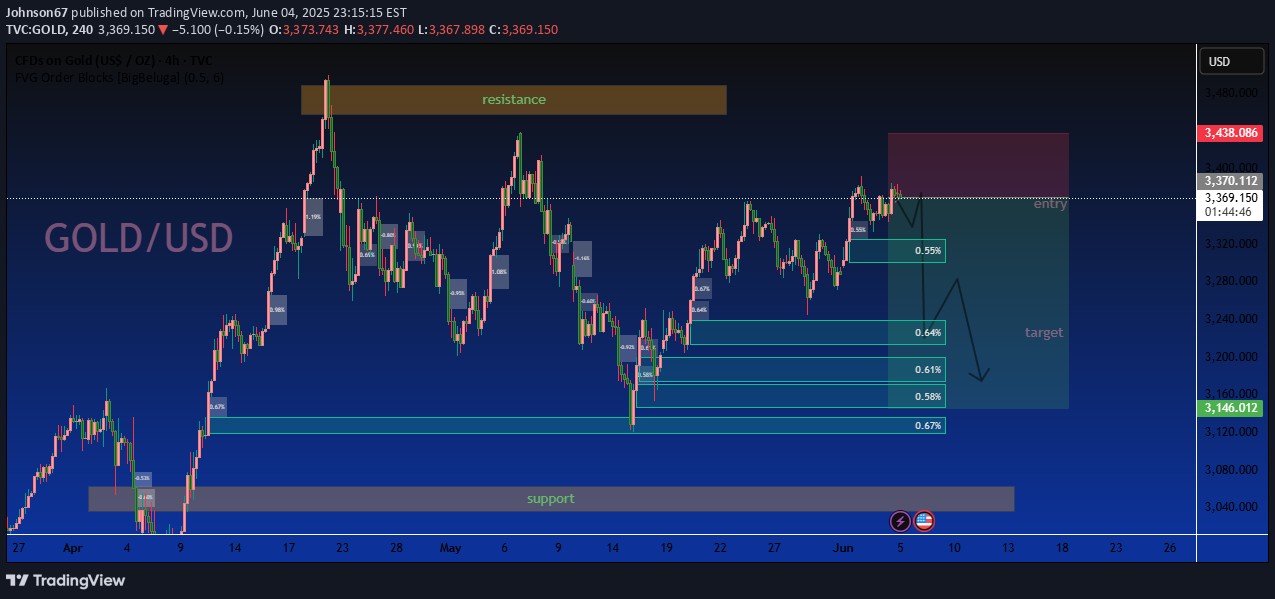Click the purple lightning event icon

click(900, 521)
